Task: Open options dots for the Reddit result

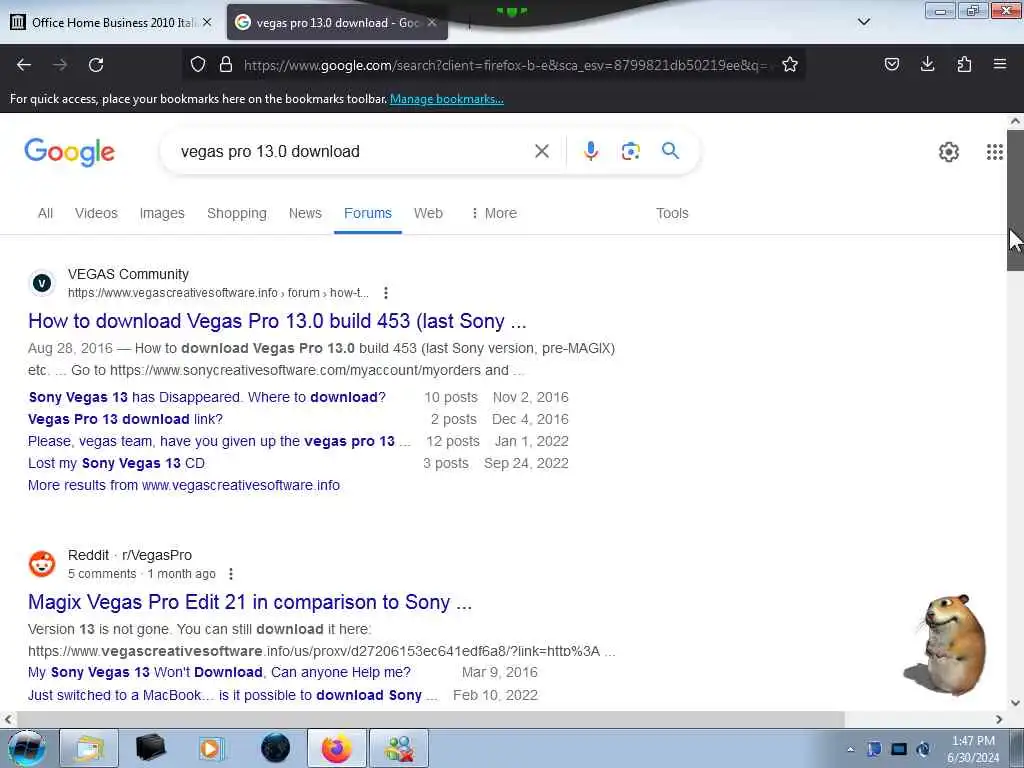Action: tap(231, 574)
